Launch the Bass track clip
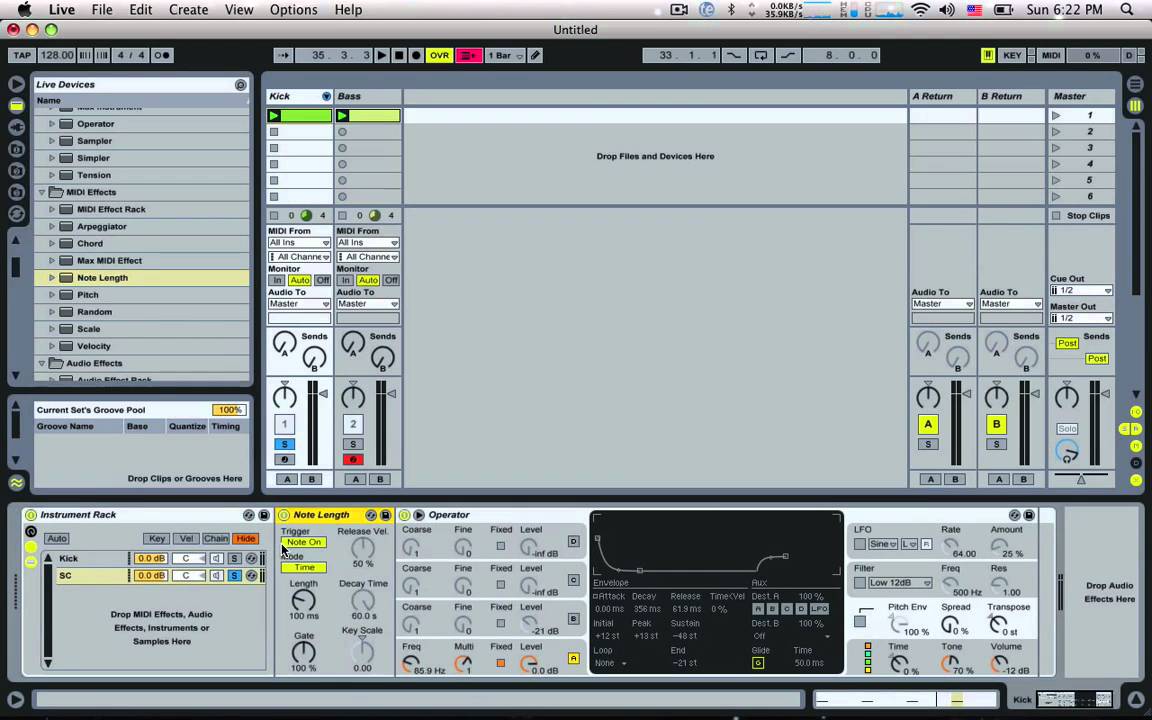Screen dimensions: 1152x720 pos(342,115)
